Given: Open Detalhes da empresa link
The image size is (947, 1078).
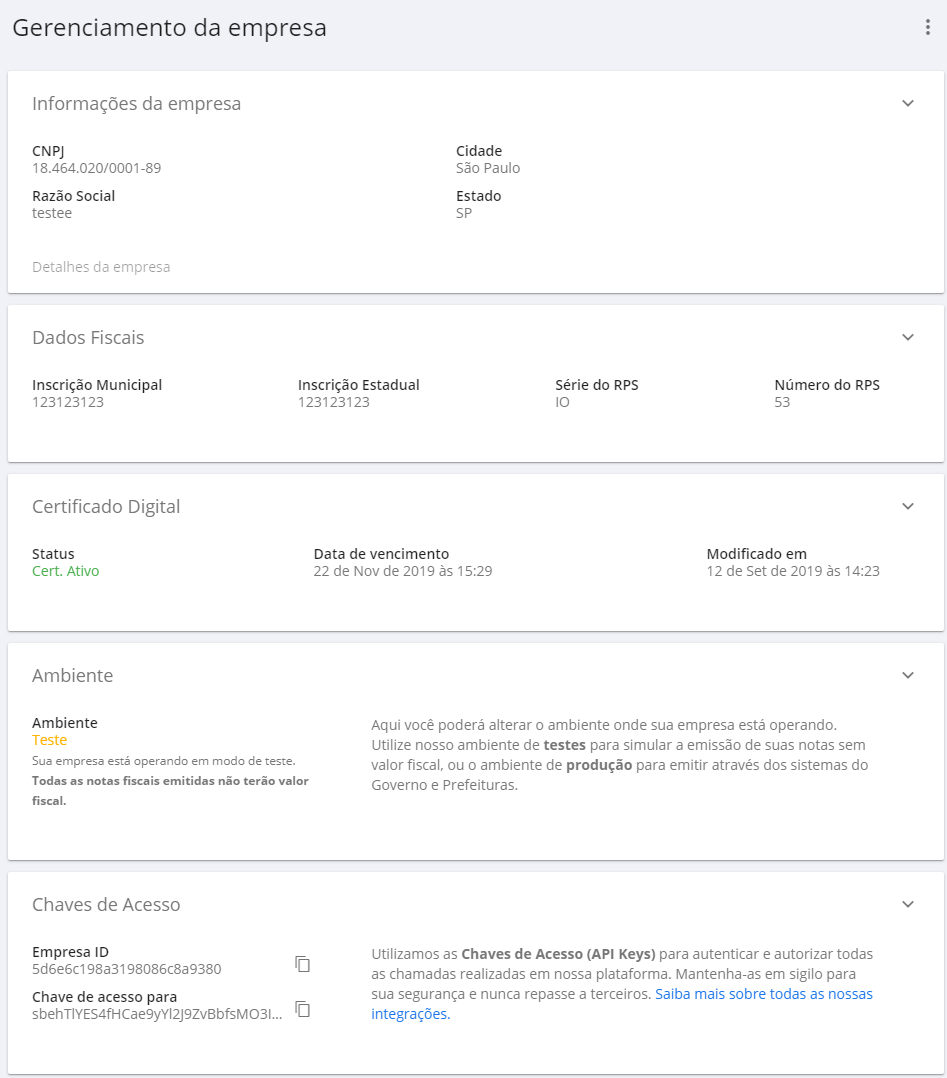Looking at the screenshot, I should coord(101,267).
